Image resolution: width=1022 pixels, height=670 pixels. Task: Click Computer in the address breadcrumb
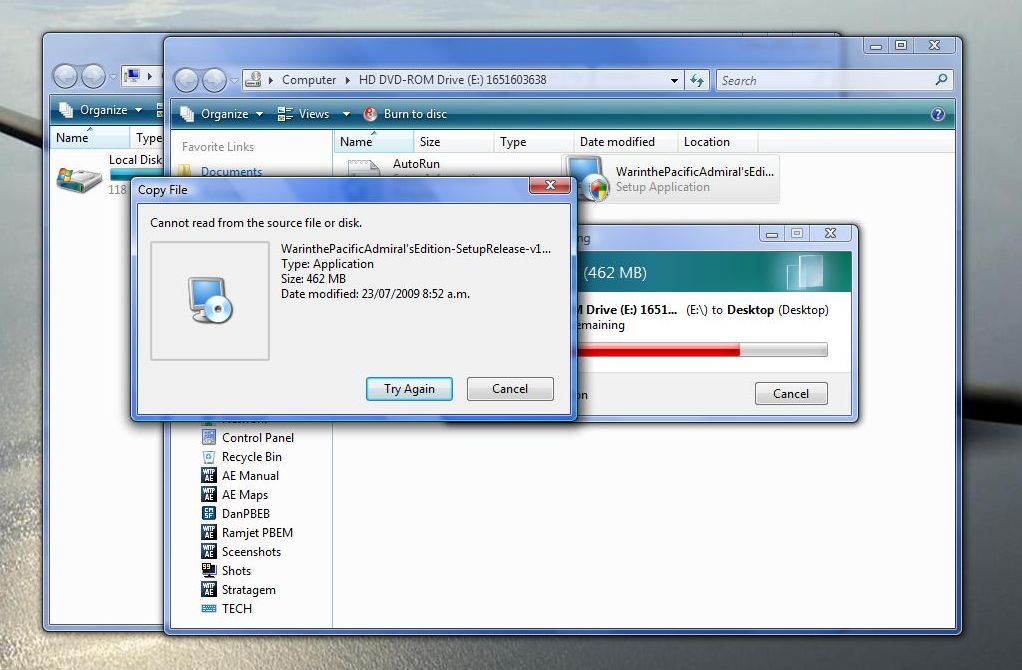(x=309, y=80)
